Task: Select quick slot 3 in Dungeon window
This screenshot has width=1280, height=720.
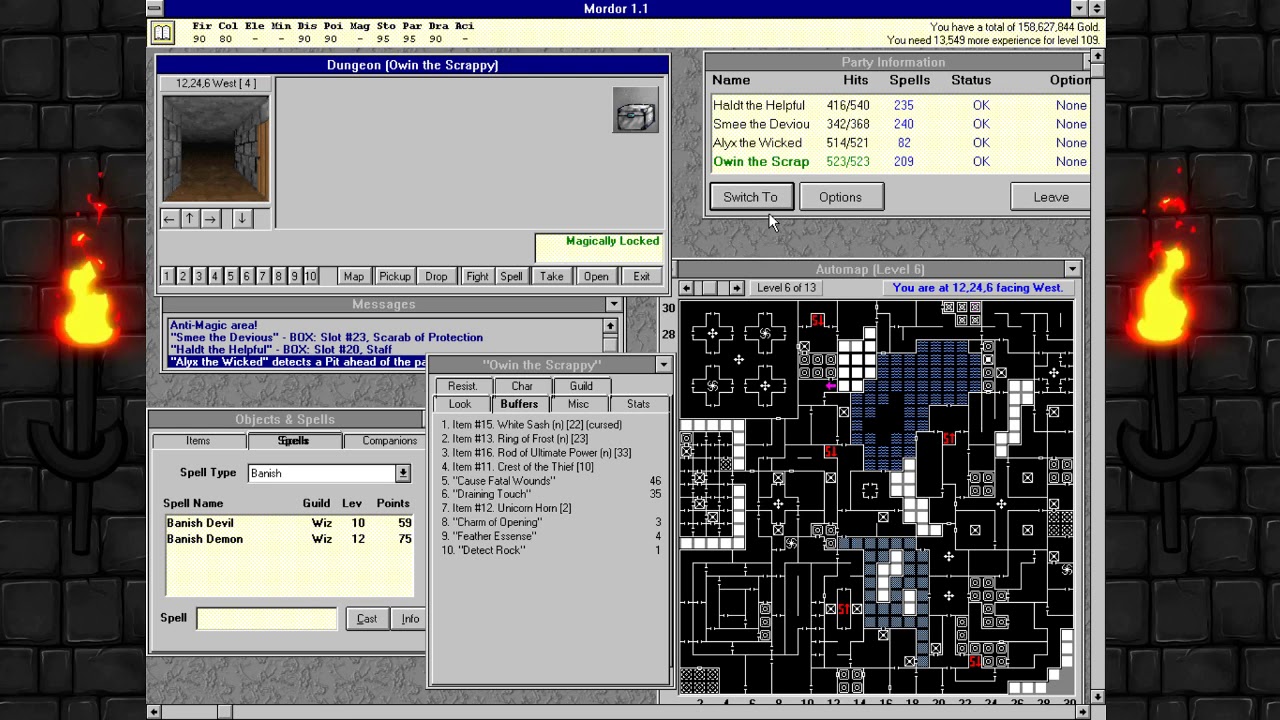Action: [x=199, y=277]
